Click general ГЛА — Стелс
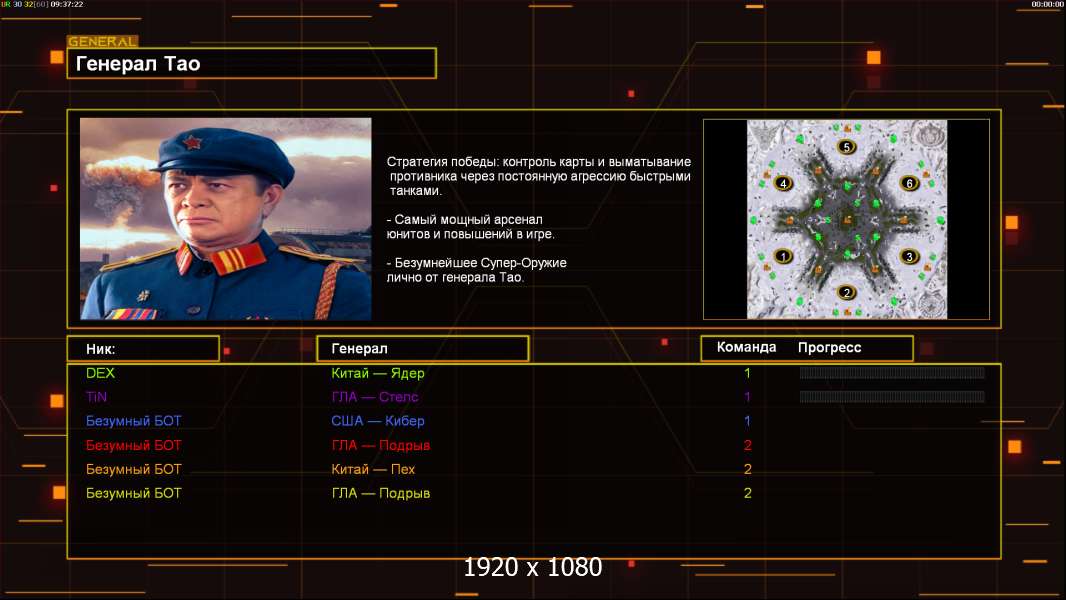This screenshot has height=600, width=1066. 375,397
